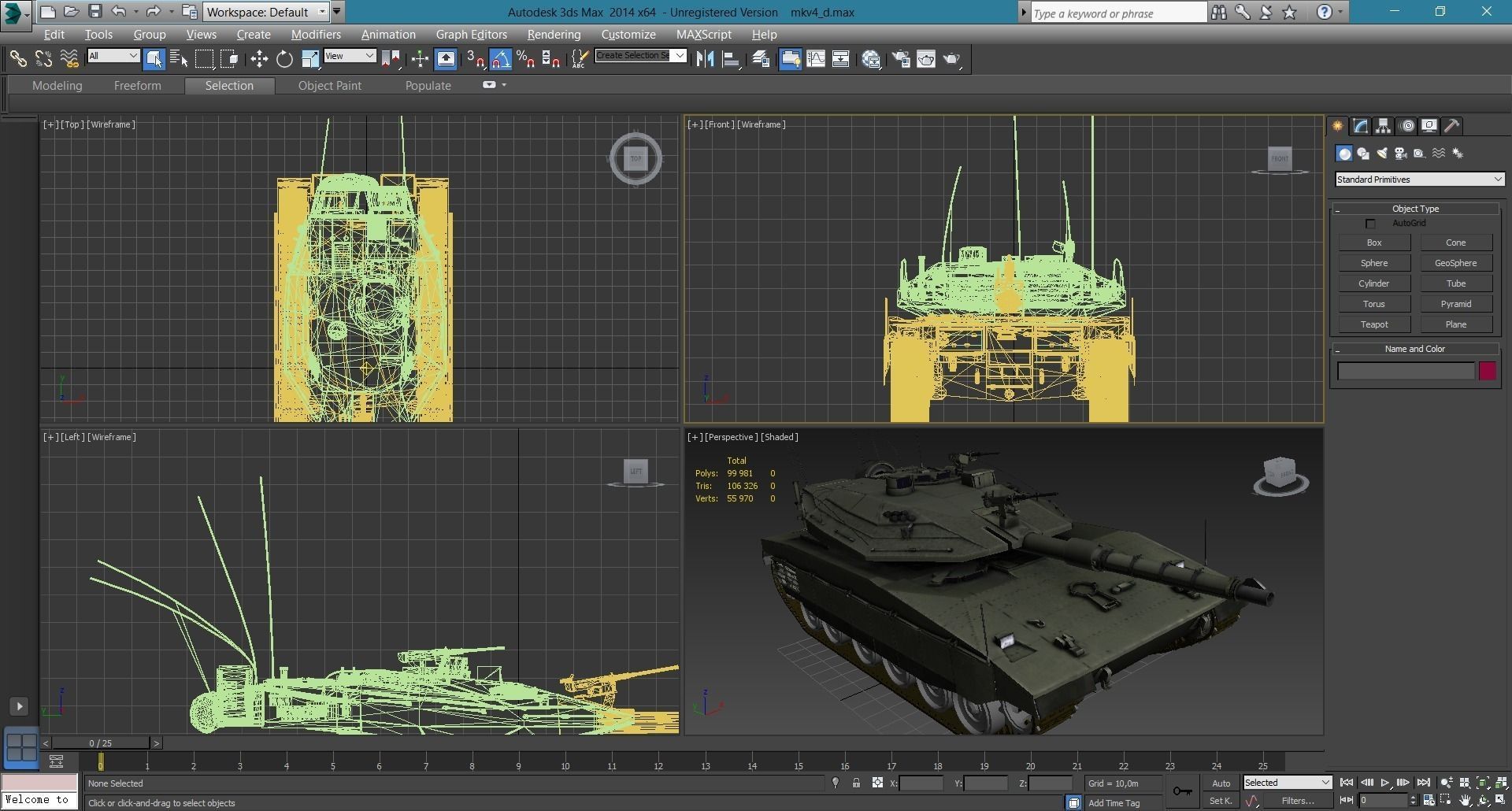Viewport: 1512px width, 811px height.
Task: Toggle the Angle Snap button
Action: (501, 59)
